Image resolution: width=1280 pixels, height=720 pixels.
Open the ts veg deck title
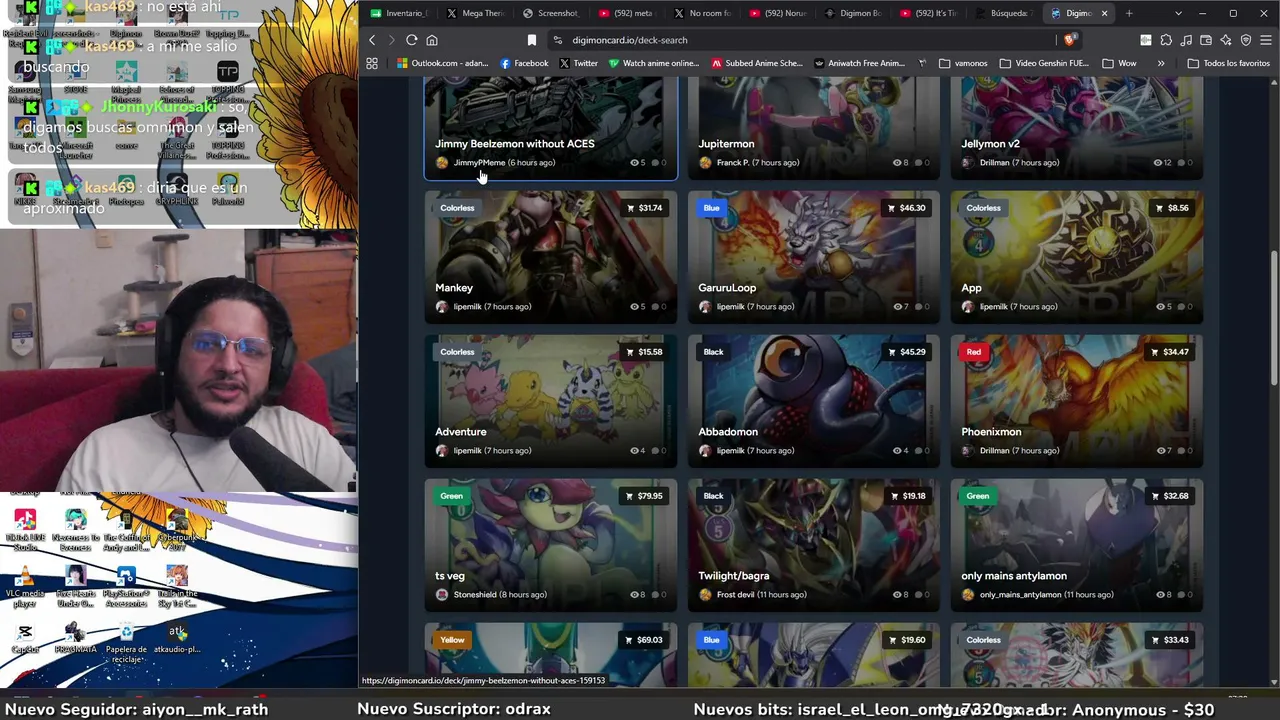450,576
